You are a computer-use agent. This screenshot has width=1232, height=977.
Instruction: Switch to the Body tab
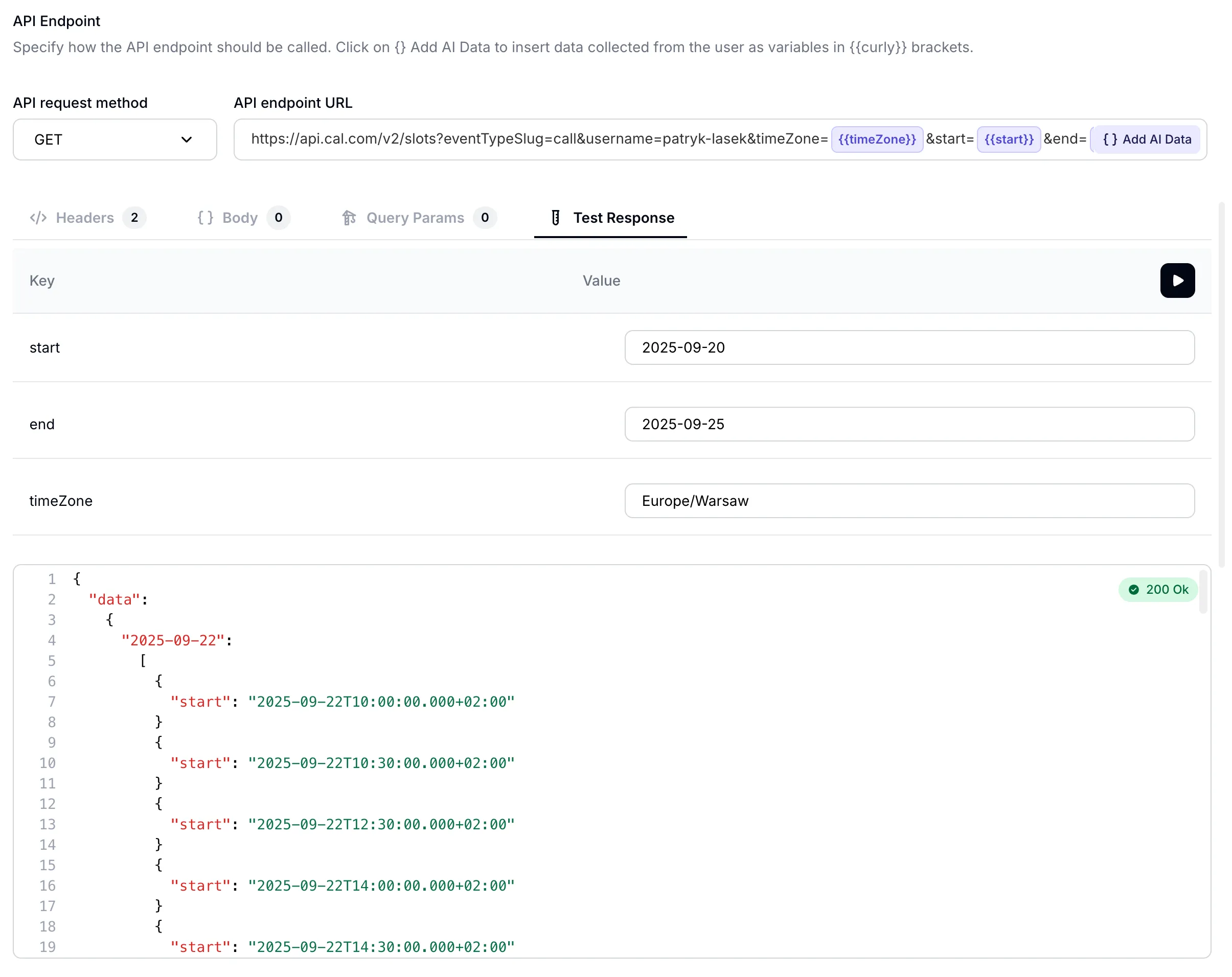(x=240, y=218)
